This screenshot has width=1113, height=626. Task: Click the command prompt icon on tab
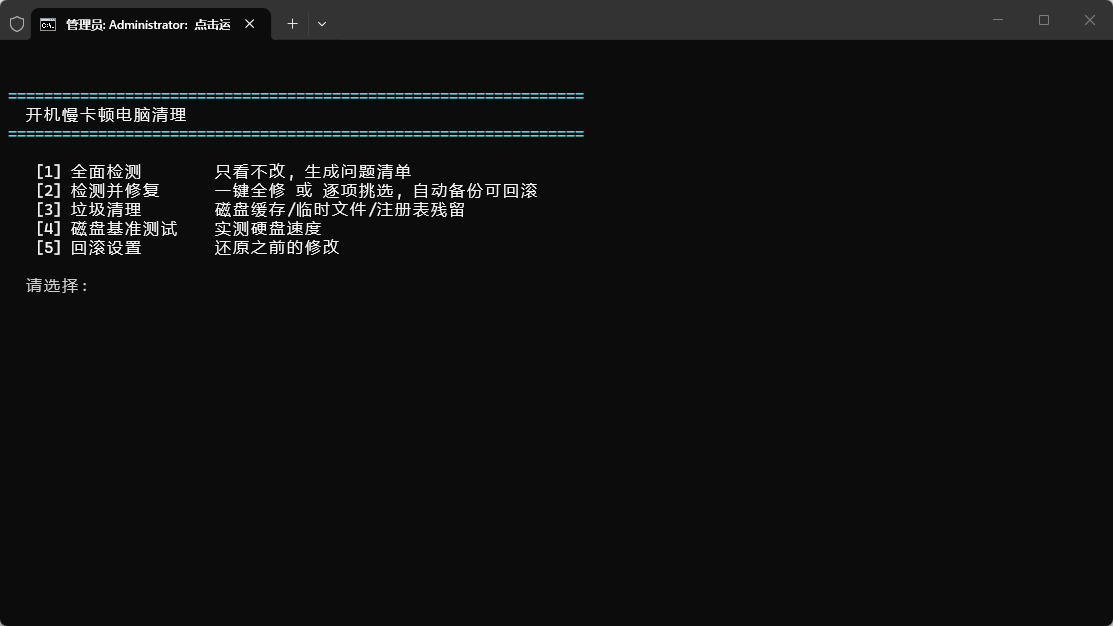click(x=48, y=25)
